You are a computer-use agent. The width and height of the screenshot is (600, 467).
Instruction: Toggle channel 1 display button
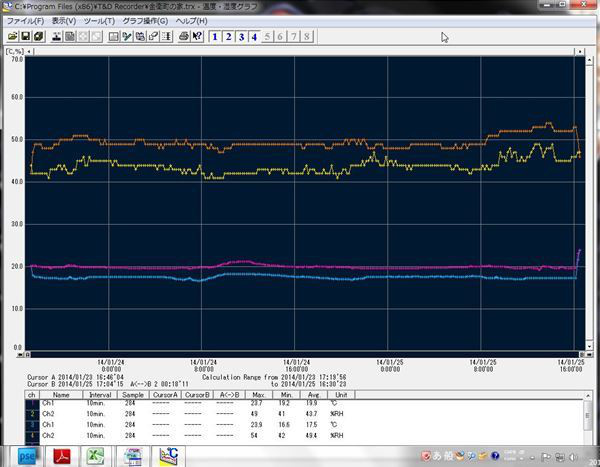click(215, 37)
